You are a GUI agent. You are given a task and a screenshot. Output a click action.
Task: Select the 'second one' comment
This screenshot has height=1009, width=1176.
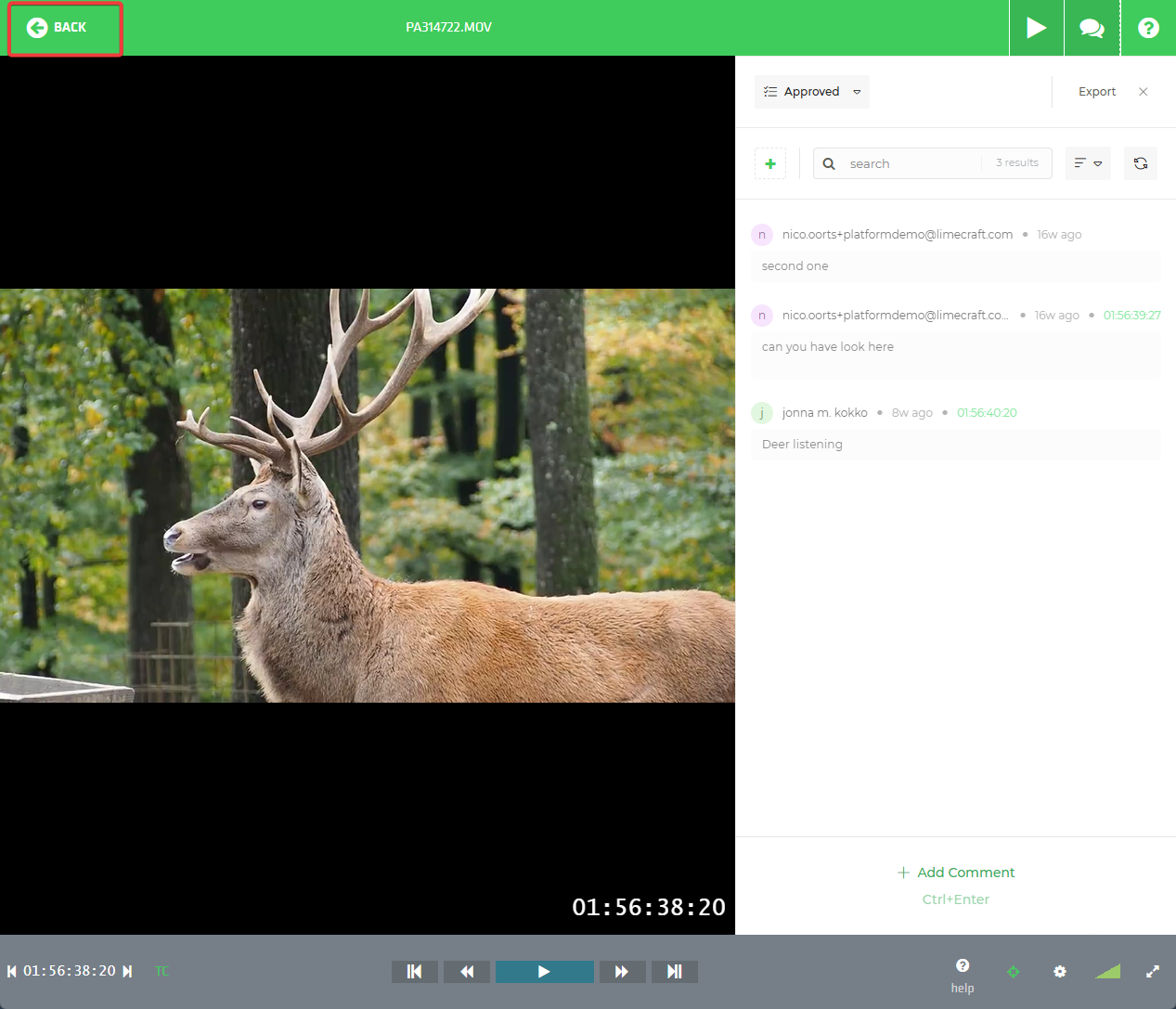tap(956, 266)
